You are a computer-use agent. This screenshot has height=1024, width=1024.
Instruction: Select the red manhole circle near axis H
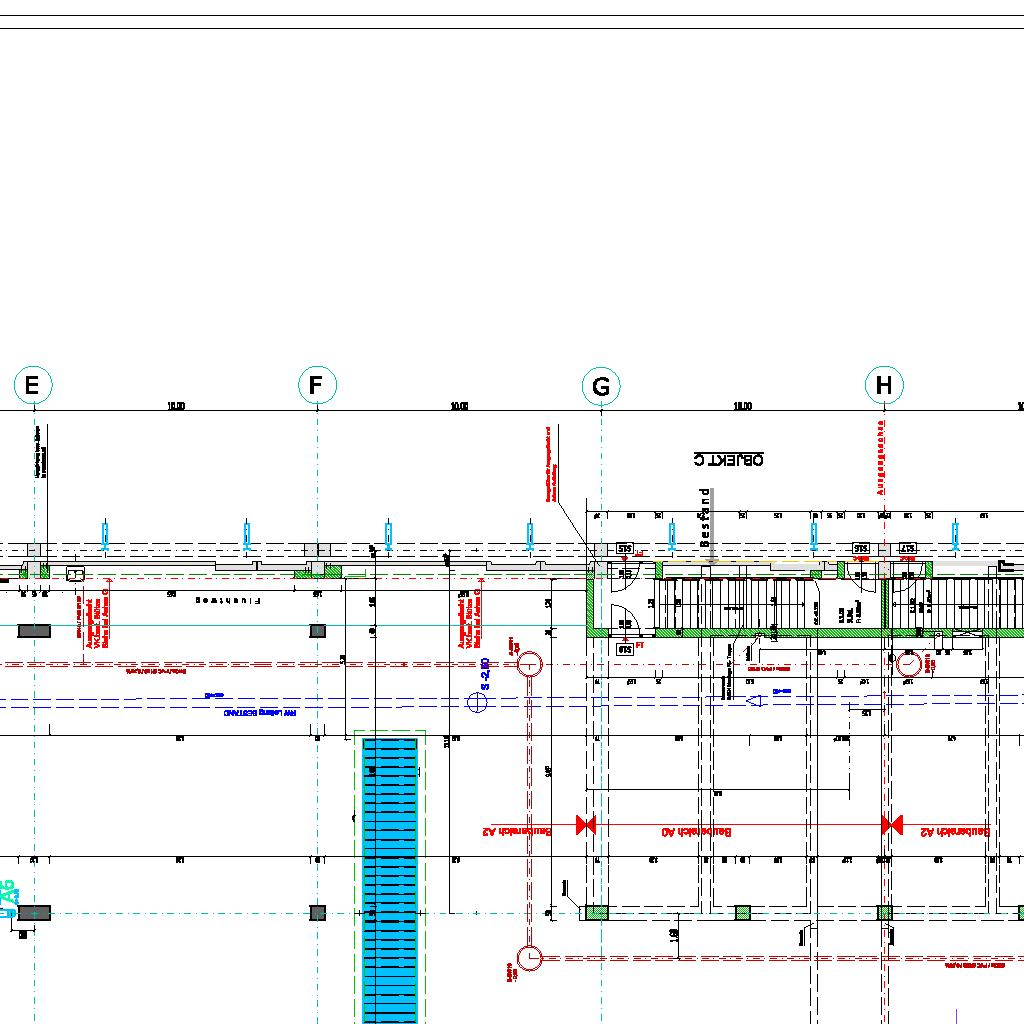pyautogui.click(x=909, y=664)
